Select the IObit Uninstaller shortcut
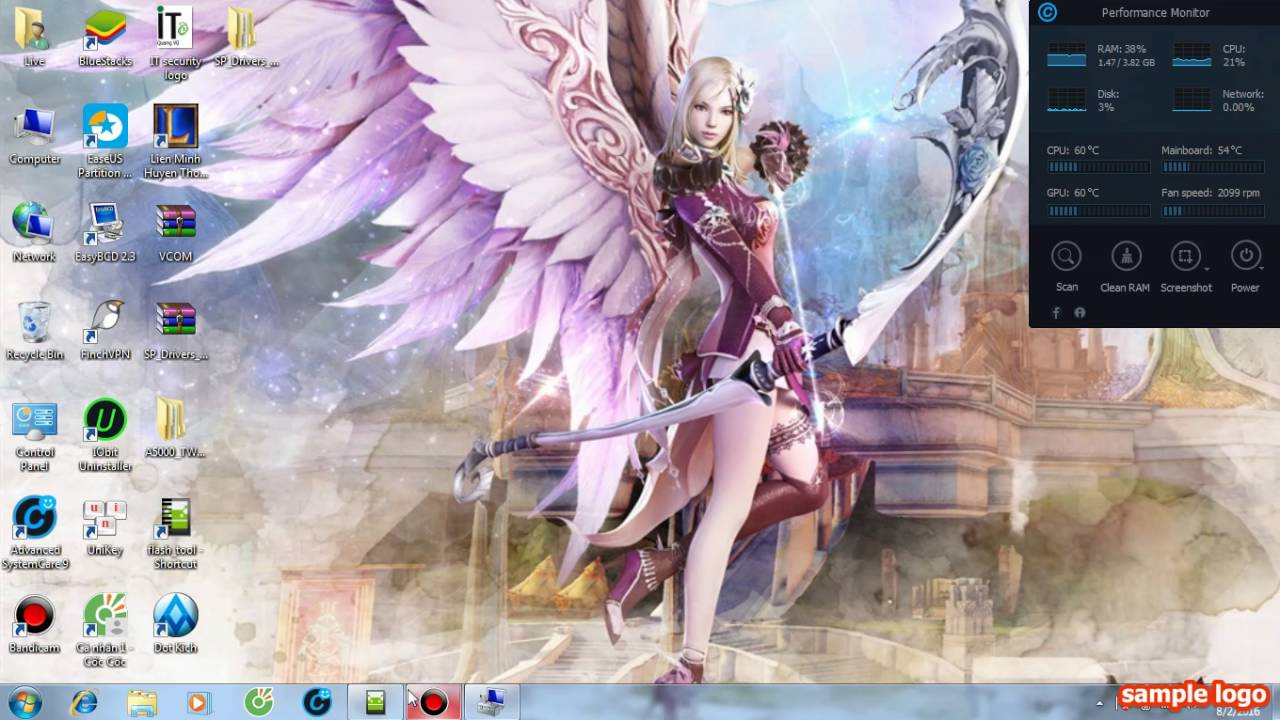This screenshot has height=720, width=1280. (x=105, y=435)
